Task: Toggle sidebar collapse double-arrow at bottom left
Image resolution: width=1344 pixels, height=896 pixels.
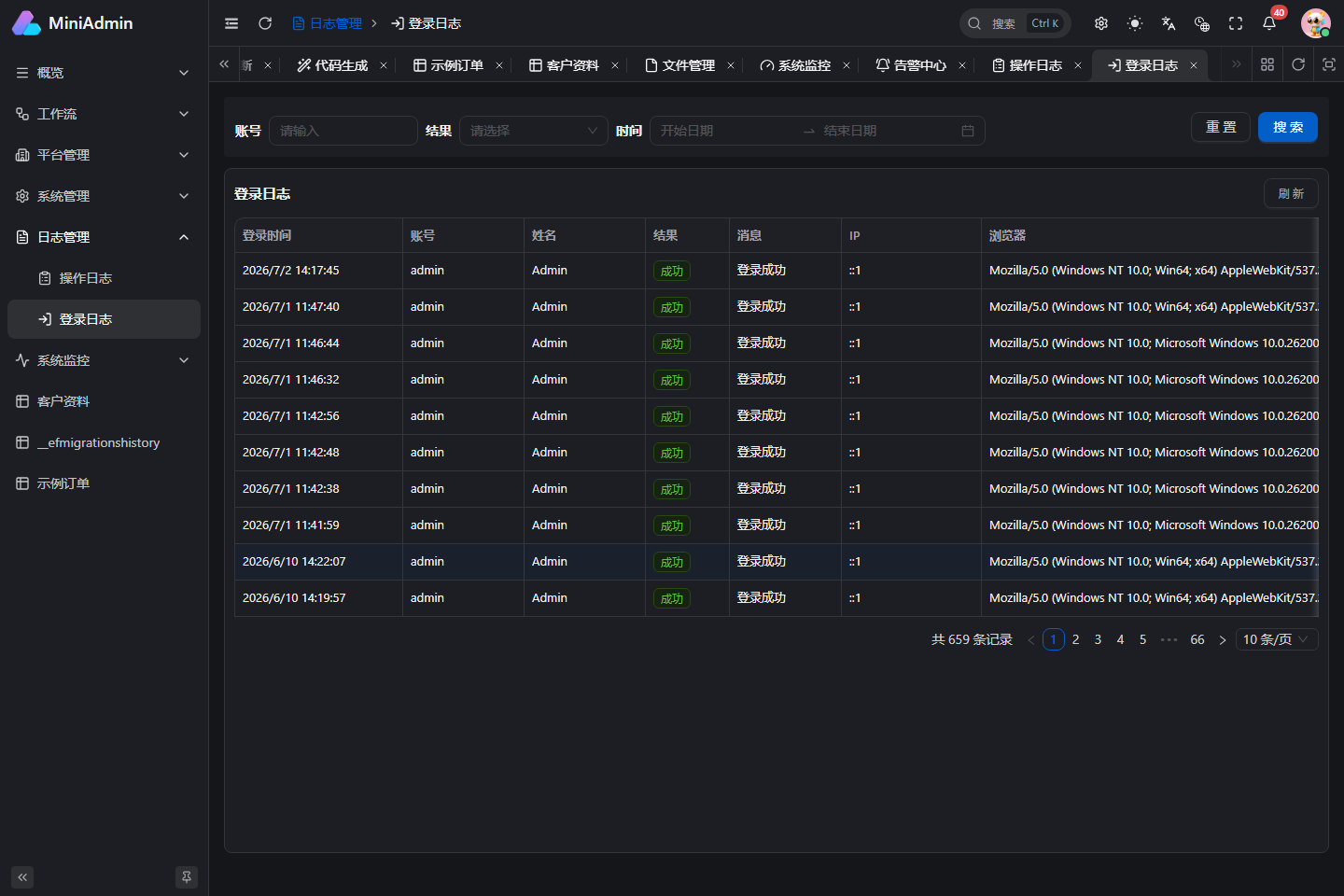Action: [22, 877]
